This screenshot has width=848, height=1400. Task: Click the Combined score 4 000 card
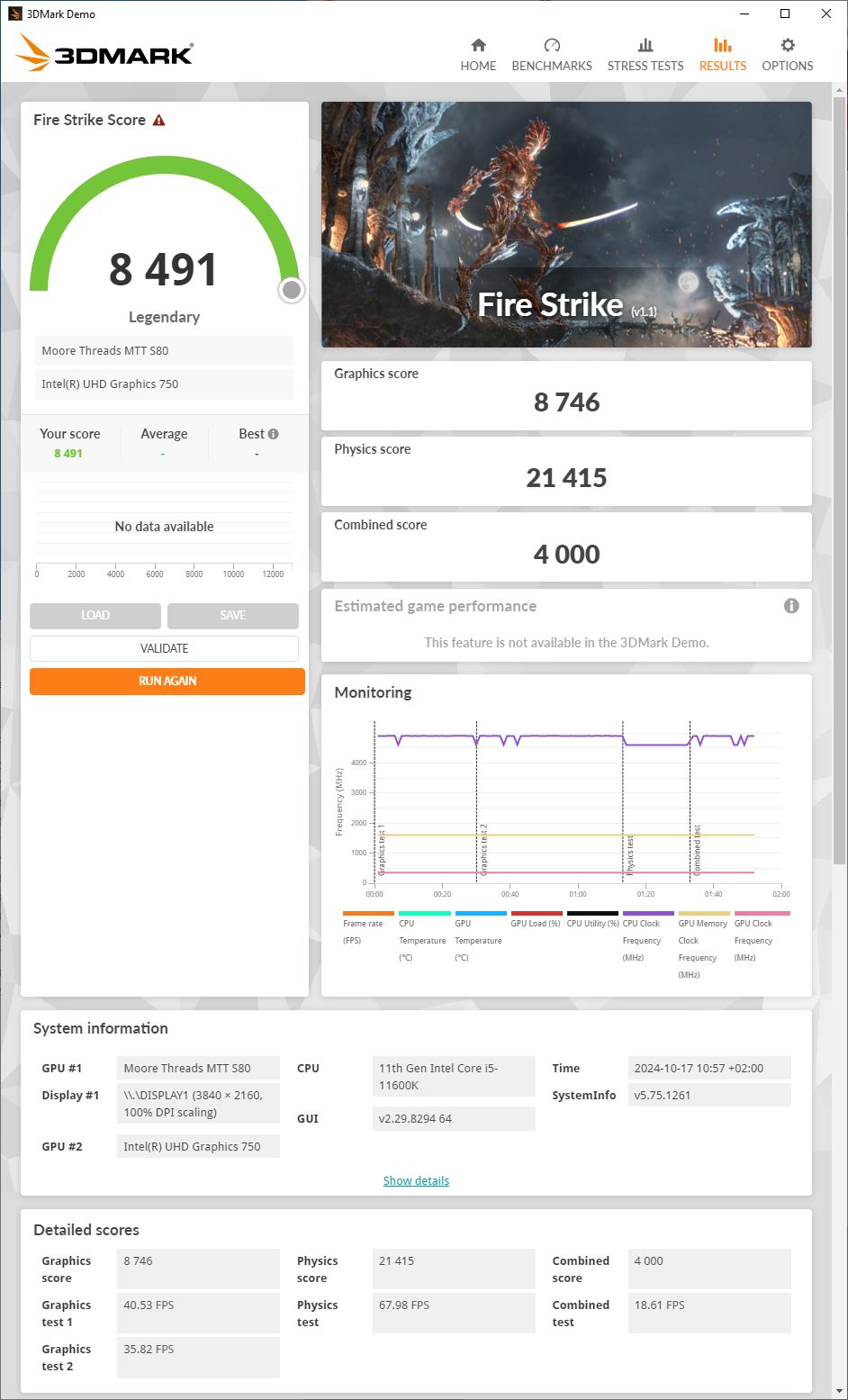coord(566,546)
